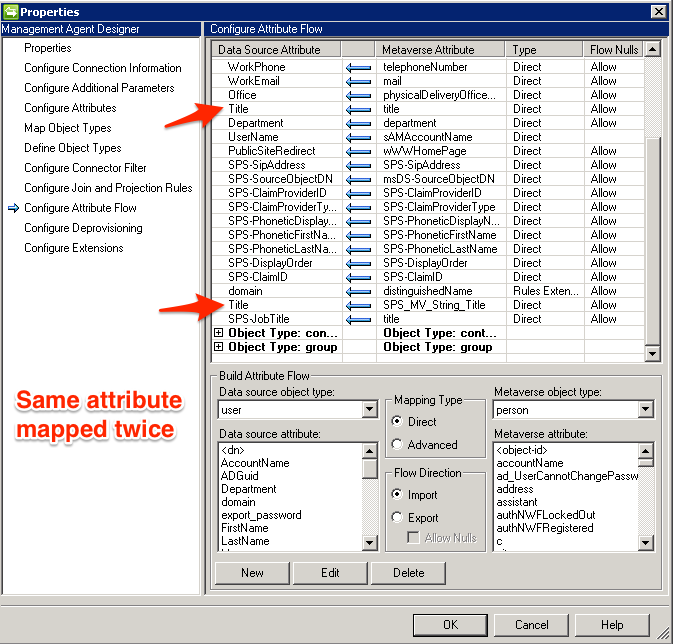The height and width of the screenshot is (644, 673).
Task: Click the Edit button
Action: click(330, 573)
